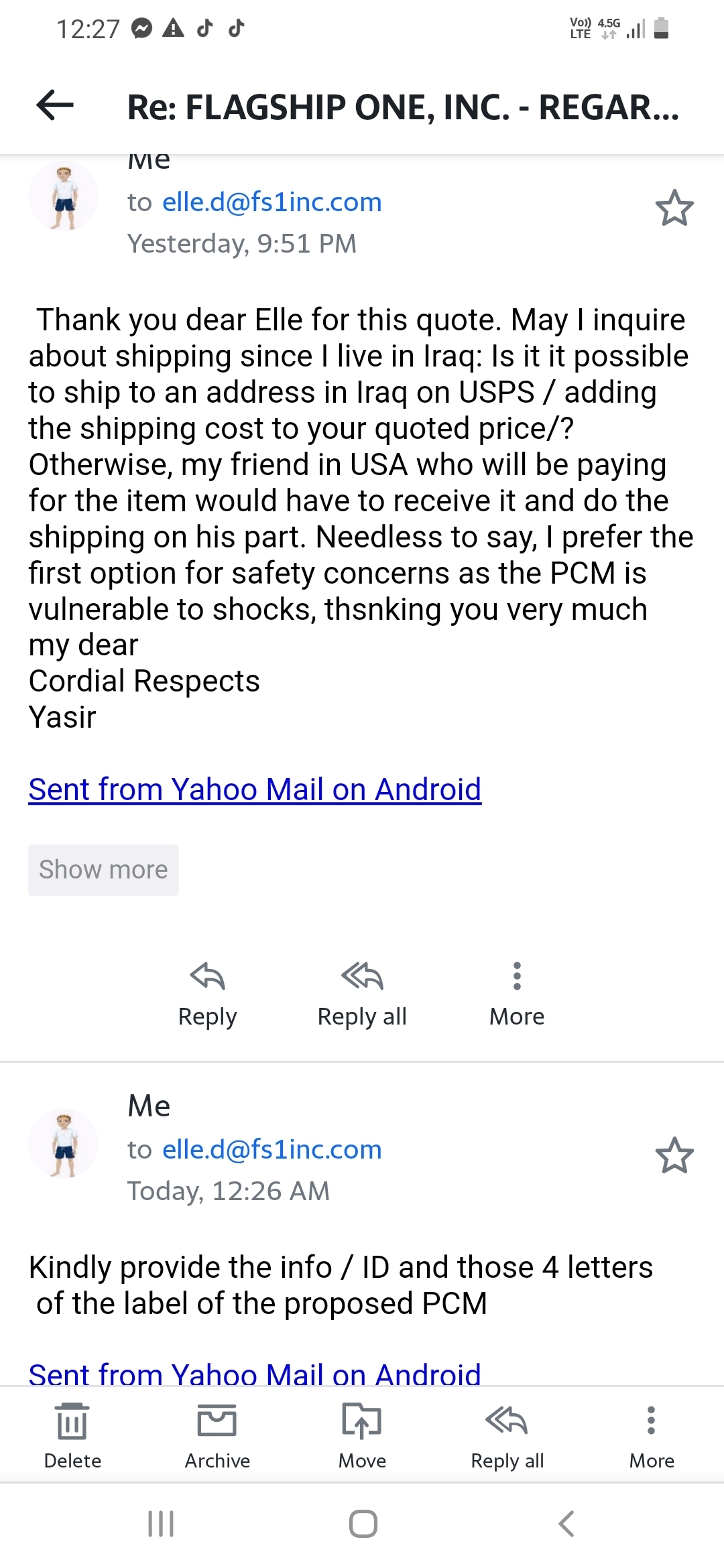Tap the back arrow in header

point(55,105)
